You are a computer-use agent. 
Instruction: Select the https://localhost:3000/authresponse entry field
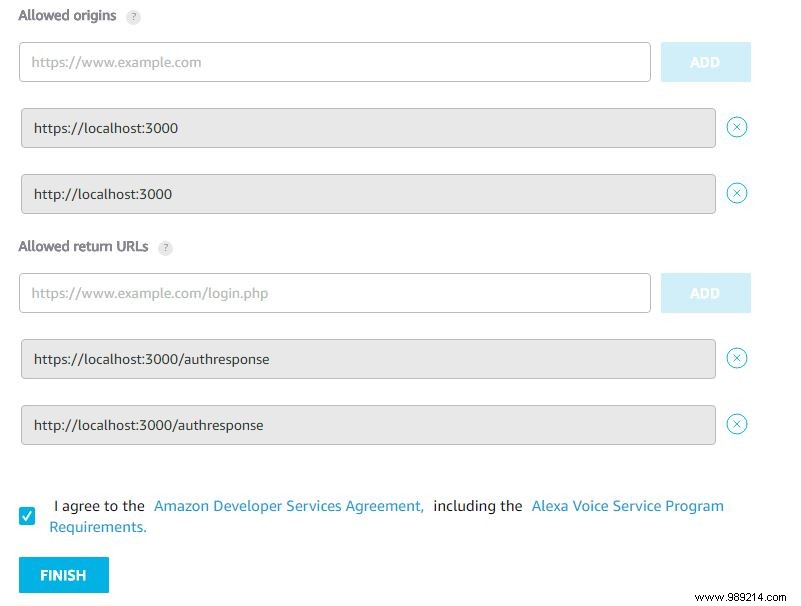tap(368, 359)
